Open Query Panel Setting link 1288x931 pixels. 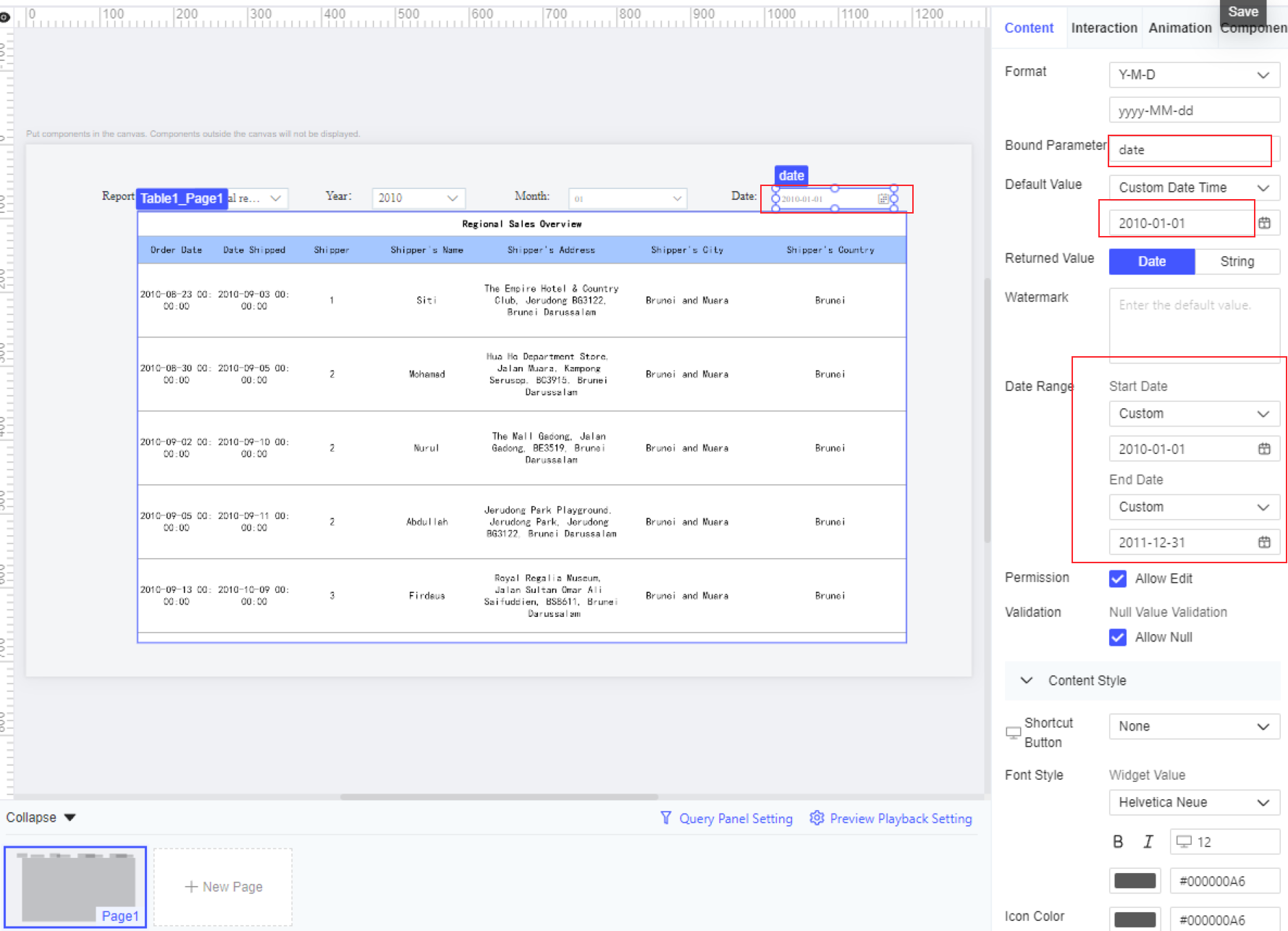pyautogui.click(x=736, y=818)
